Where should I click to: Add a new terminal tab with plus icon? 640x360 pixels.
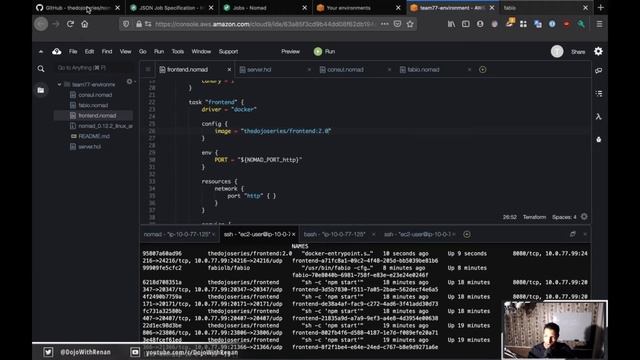click(x=467, y=234)
